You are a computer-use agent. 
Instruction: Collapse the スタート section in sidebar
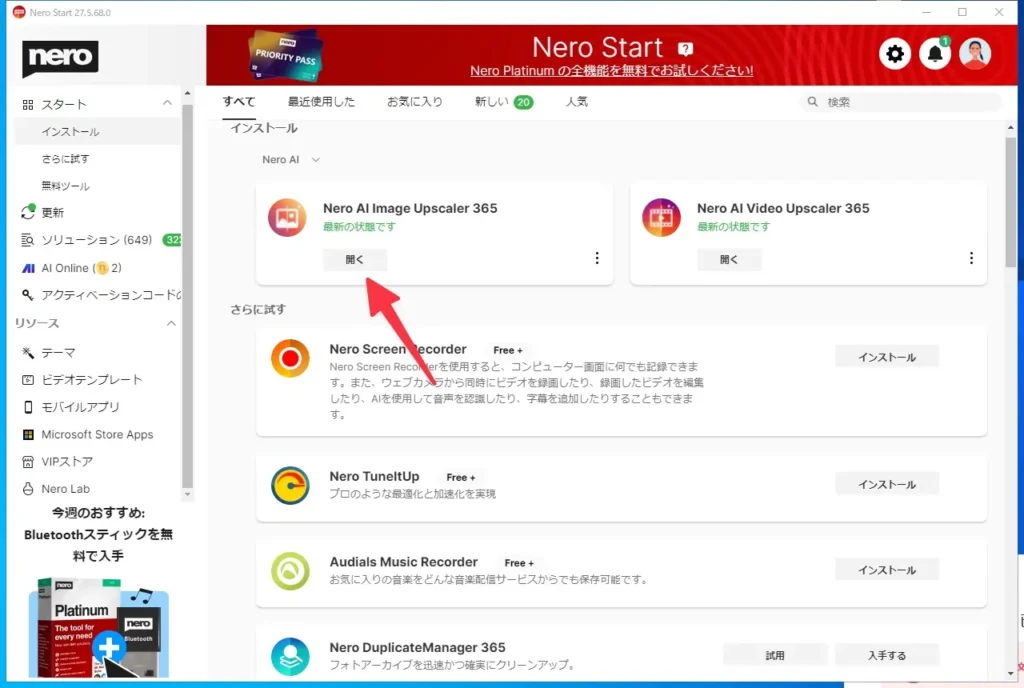pos(168,104)
